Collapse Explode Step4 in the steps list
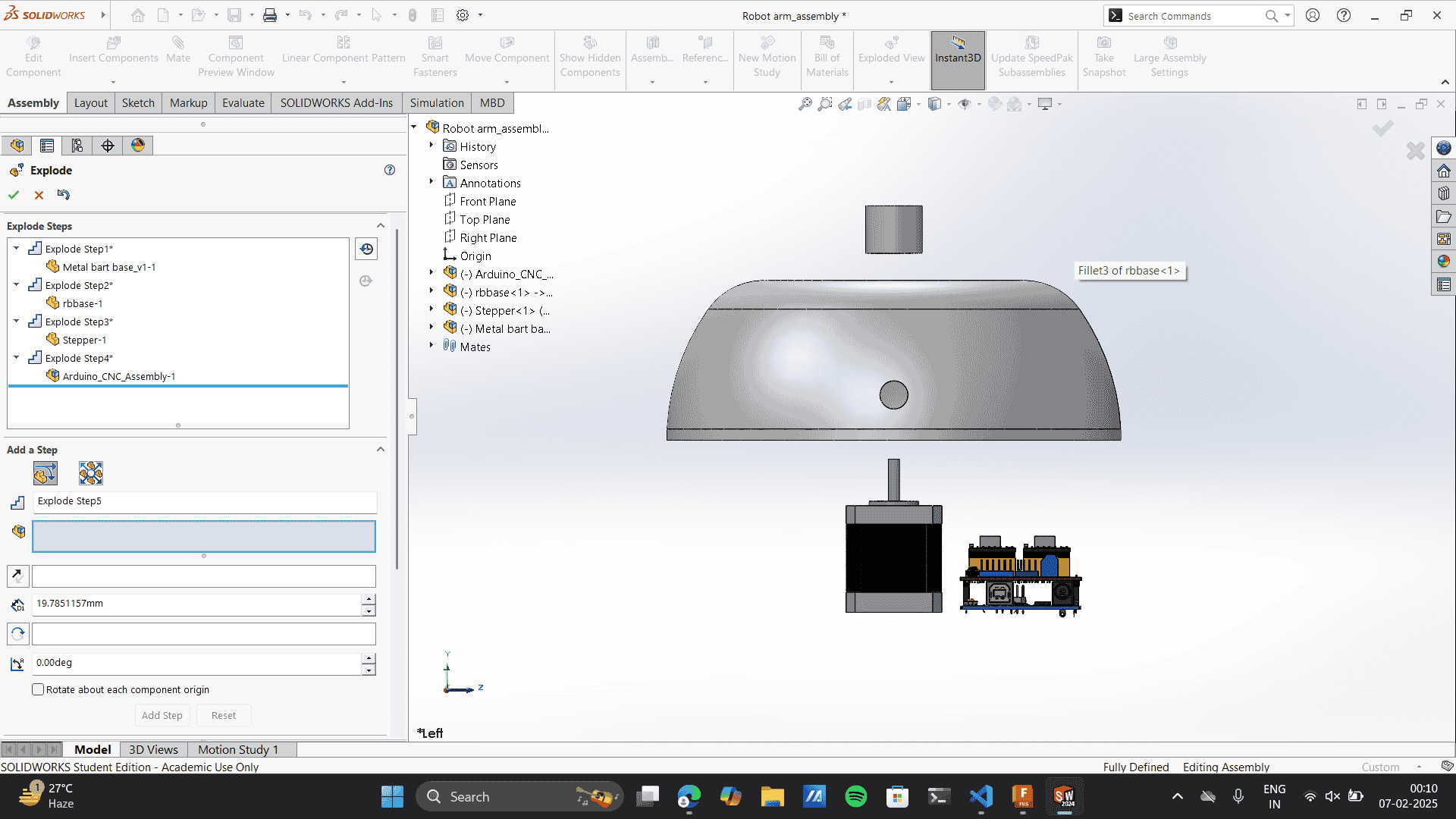The image size is (1456, 819). pyautogui.click(x=17, y=357)
